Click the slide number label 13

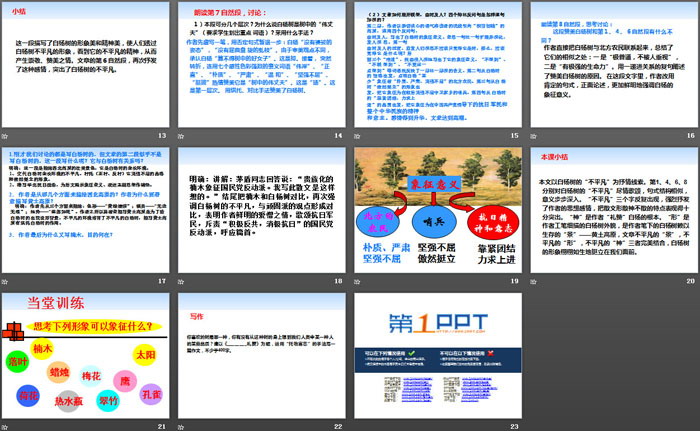pos(162,135)
